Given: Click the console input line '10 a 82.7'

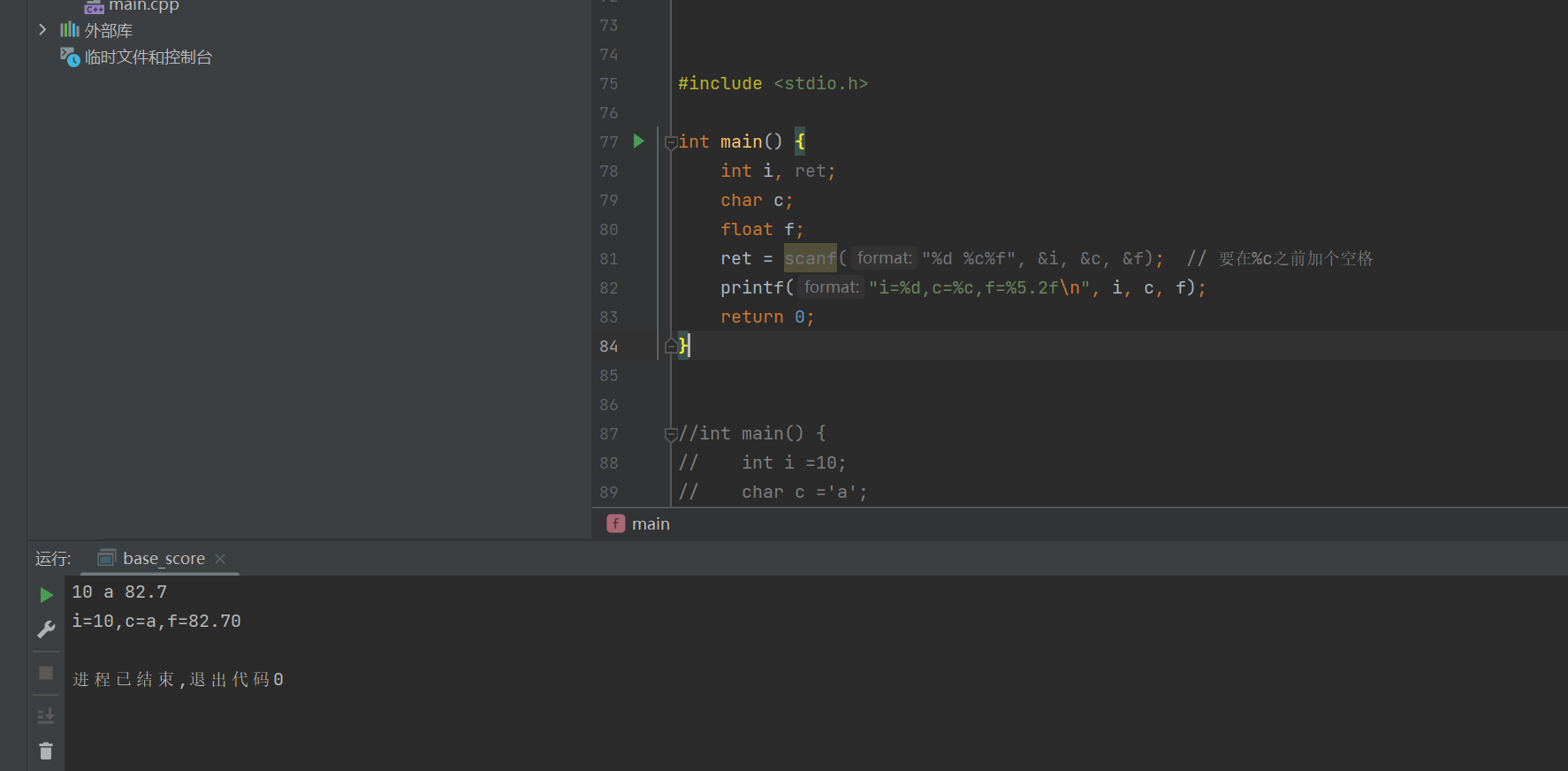Looking at the screenshot, I should pos(119,592).
